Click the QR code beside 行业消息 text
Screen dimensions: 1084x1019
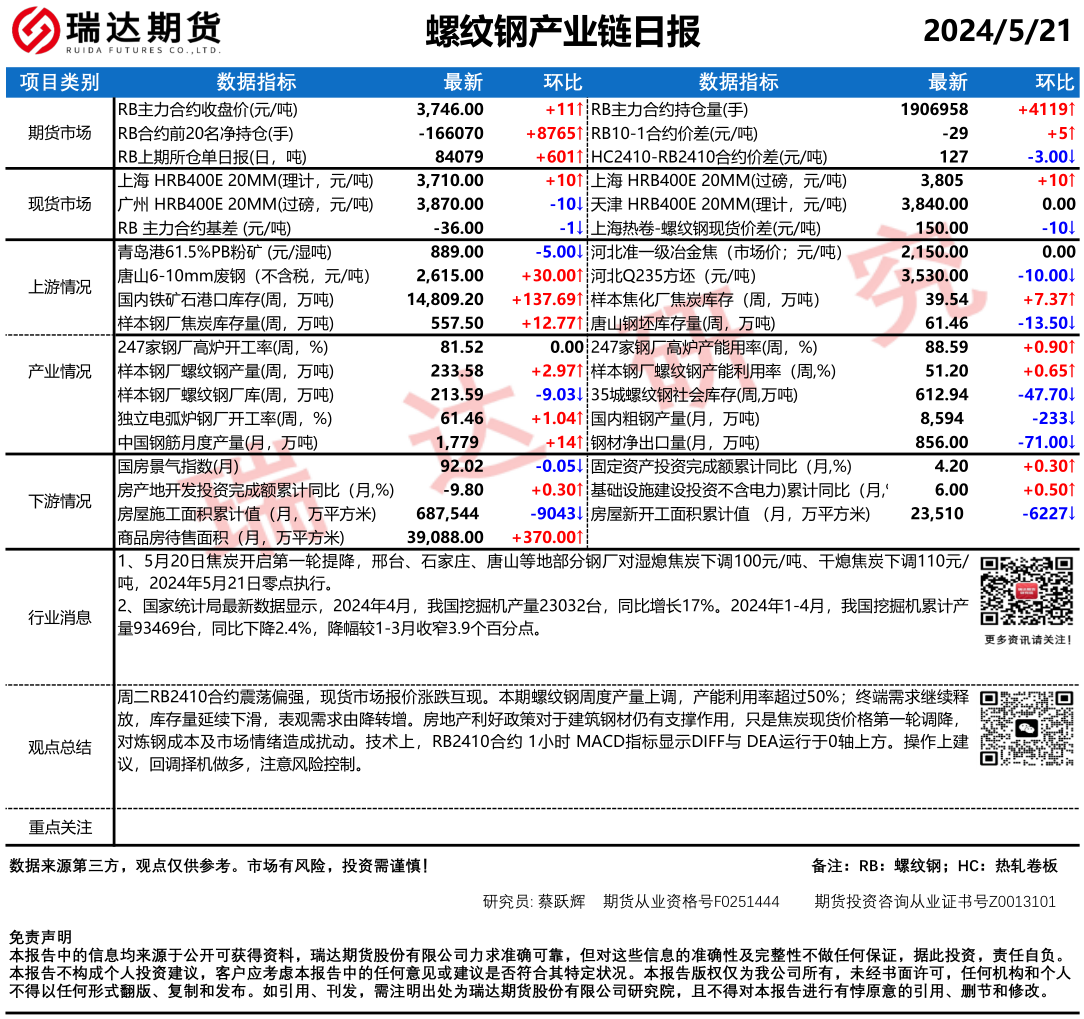pyautogui.click(x=1027, y=591)
